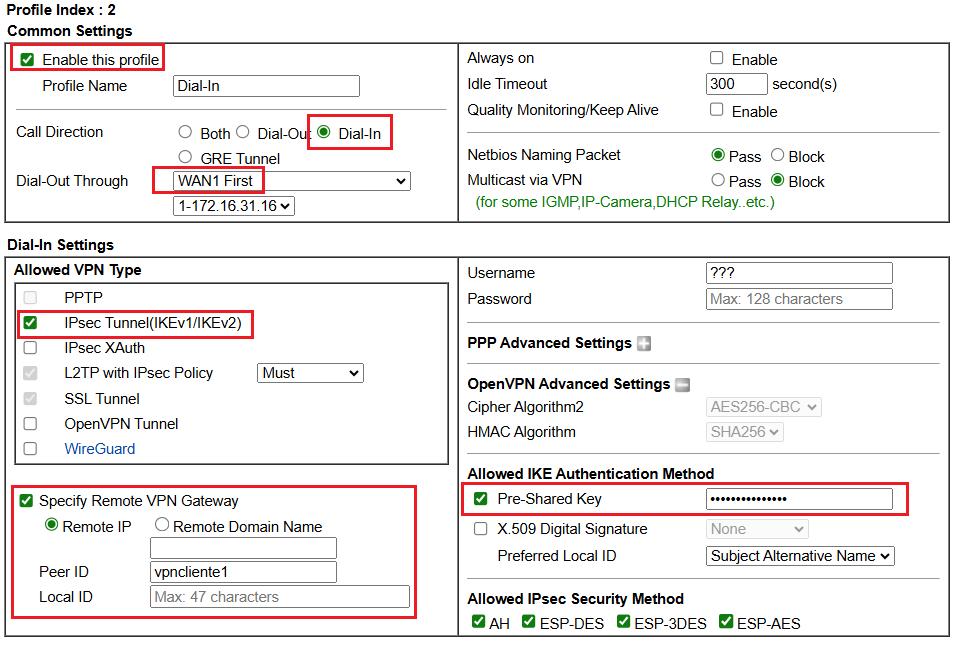Screen dimensions: 966x647
Task: Click the Profile Name field
Action: (x=266, y=86)
